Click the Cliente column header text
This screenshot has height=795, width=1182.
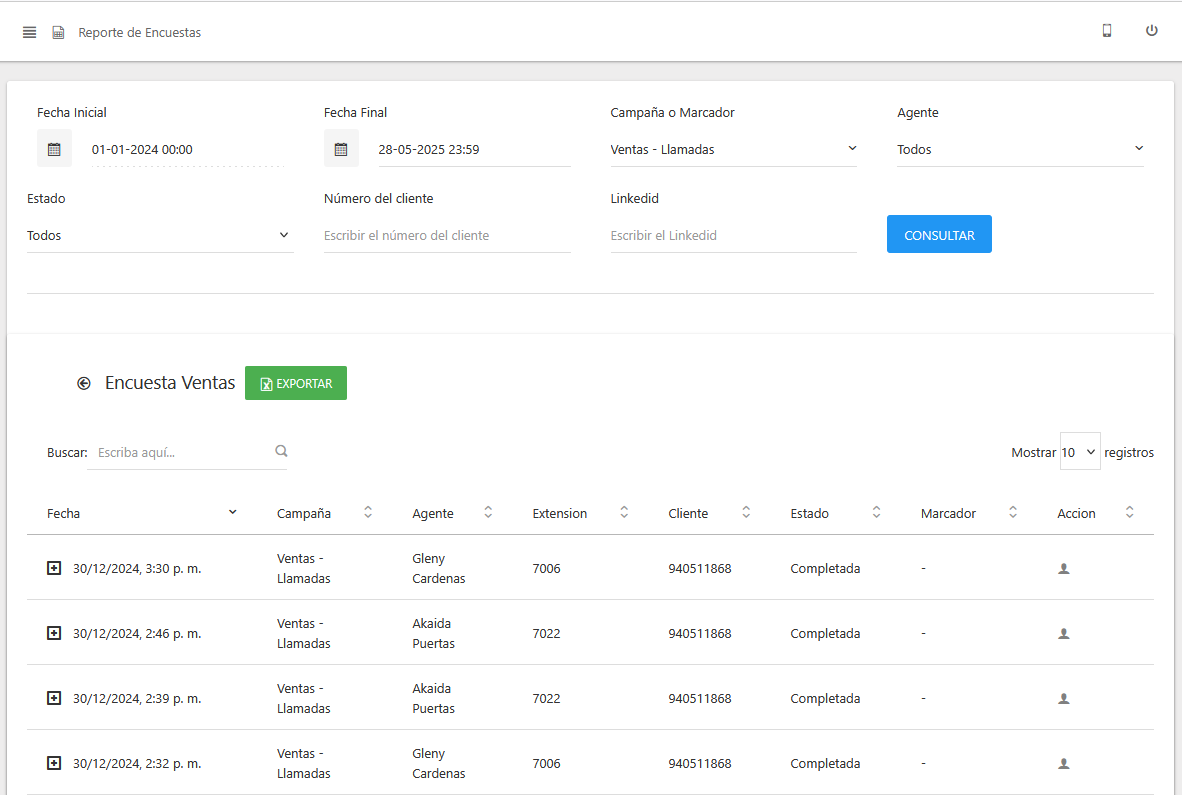[x=688, y=513]
